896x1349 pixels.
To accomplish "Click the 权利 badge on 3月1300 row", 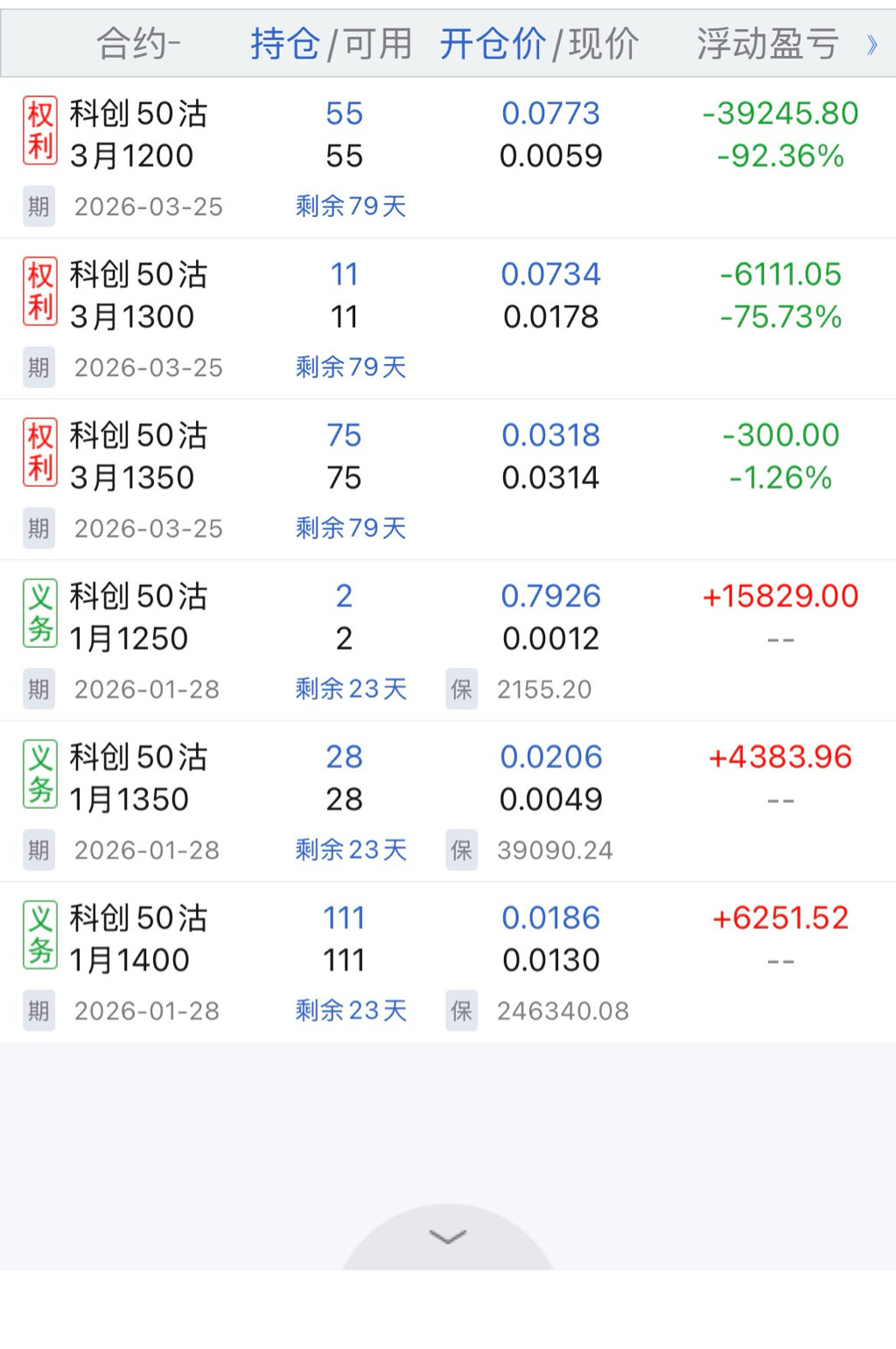I will pyautogui.click(x=40, y=292).
